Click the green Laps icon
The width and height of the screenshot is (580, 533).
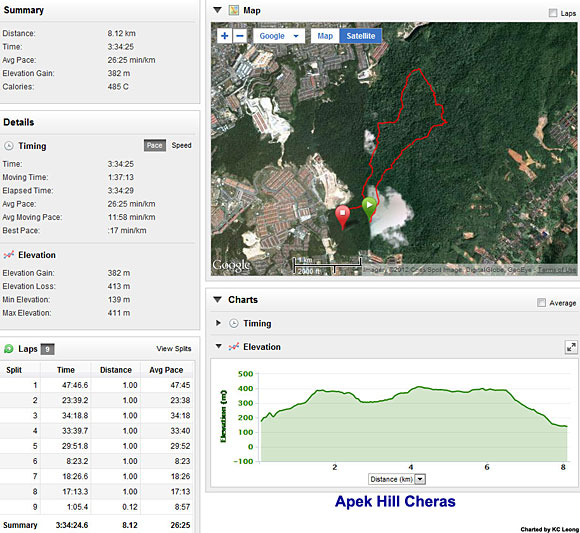9,349
